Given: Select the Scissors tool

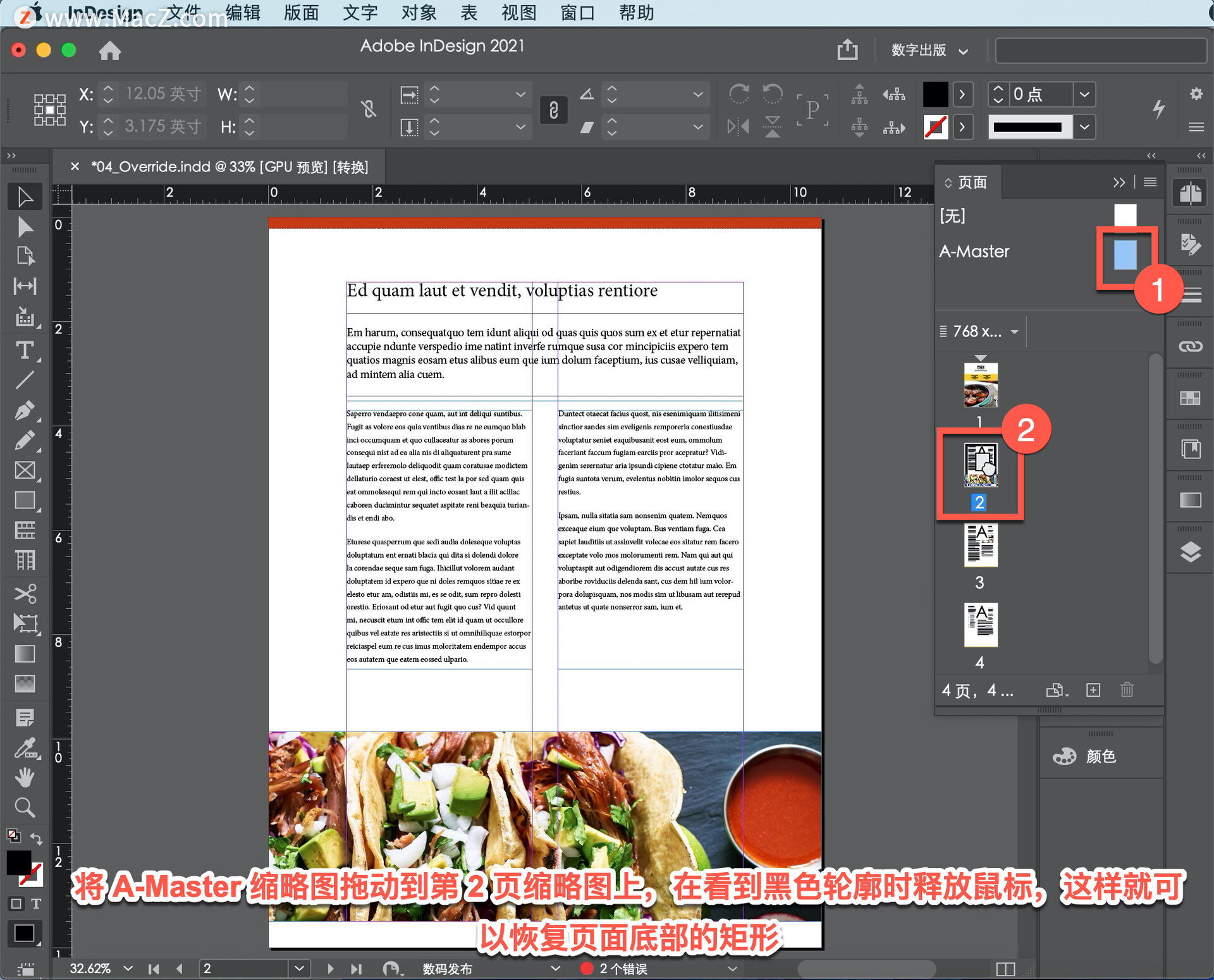Looking at the screenshot, I should click(x=25, y=594).
